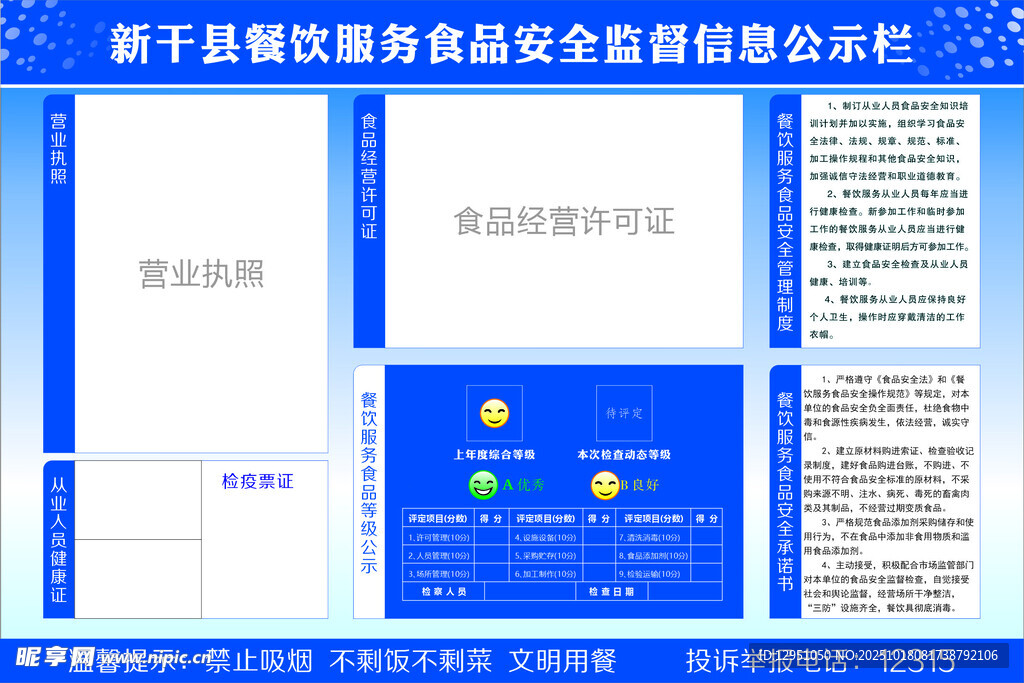Click the main title 新干县餐饮服务食品安全监督信息公示栏

point(511,44)
